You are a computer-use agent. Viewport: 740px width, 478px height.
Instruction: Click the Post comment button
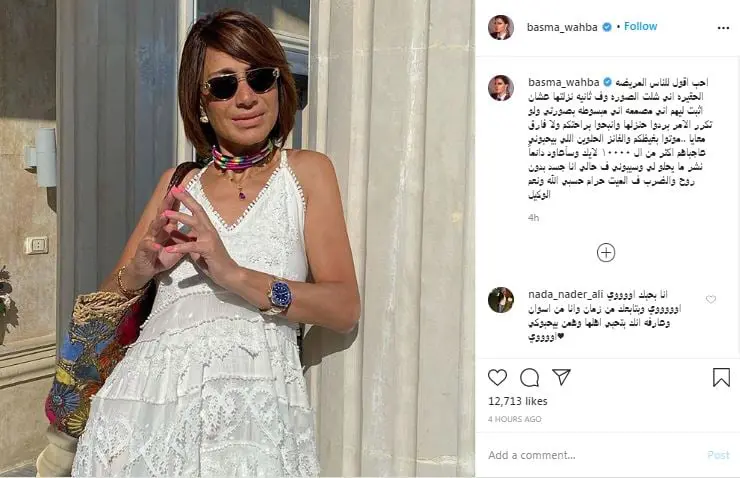718,455
